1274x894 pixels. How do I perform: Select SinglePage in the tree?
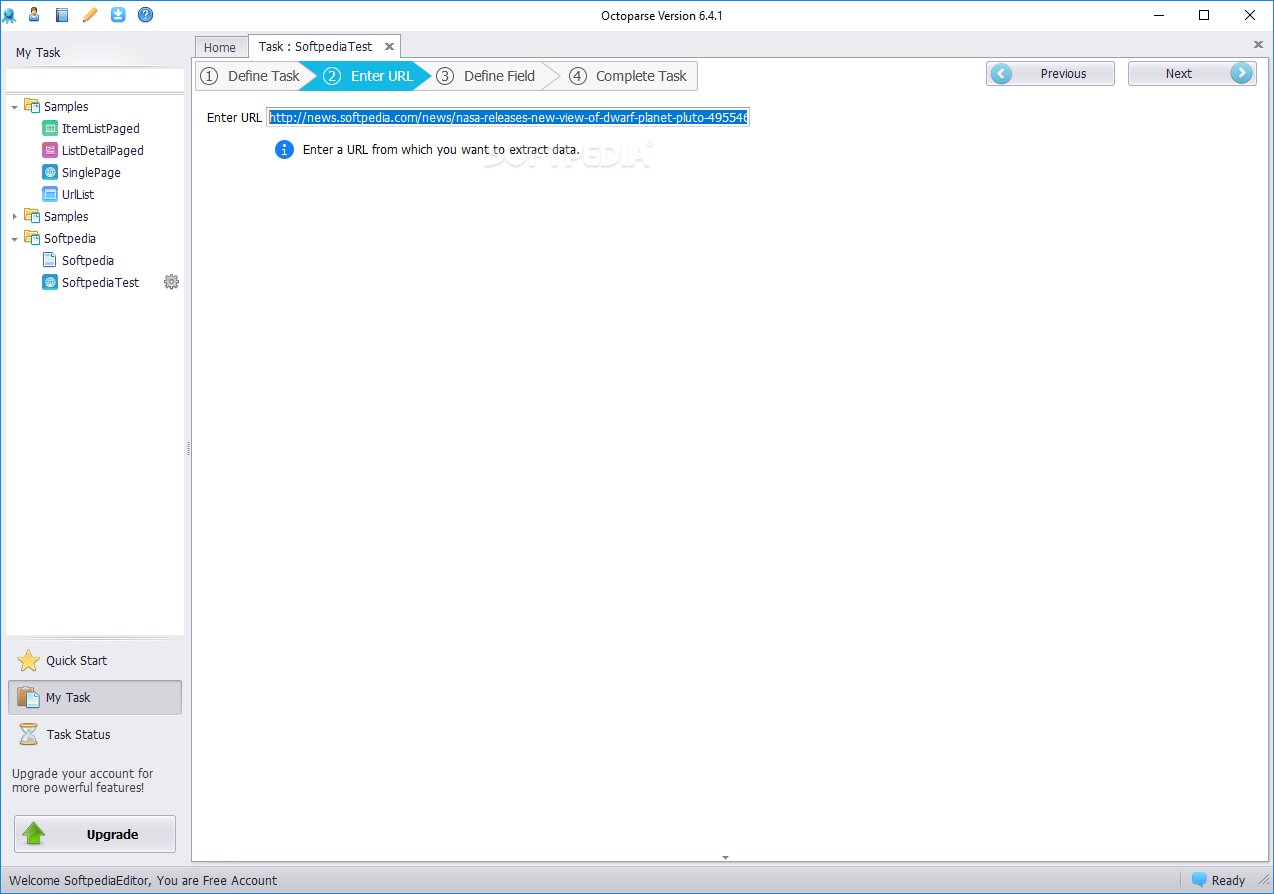pos(91,172)
